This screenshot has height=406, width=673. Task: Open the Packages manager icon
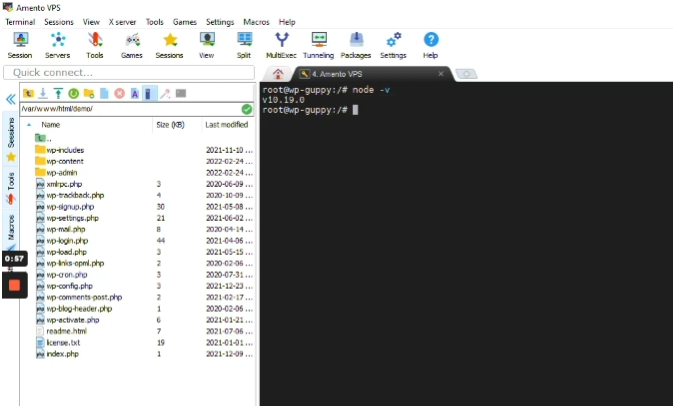pyautogui.click(x=355, y=45)
